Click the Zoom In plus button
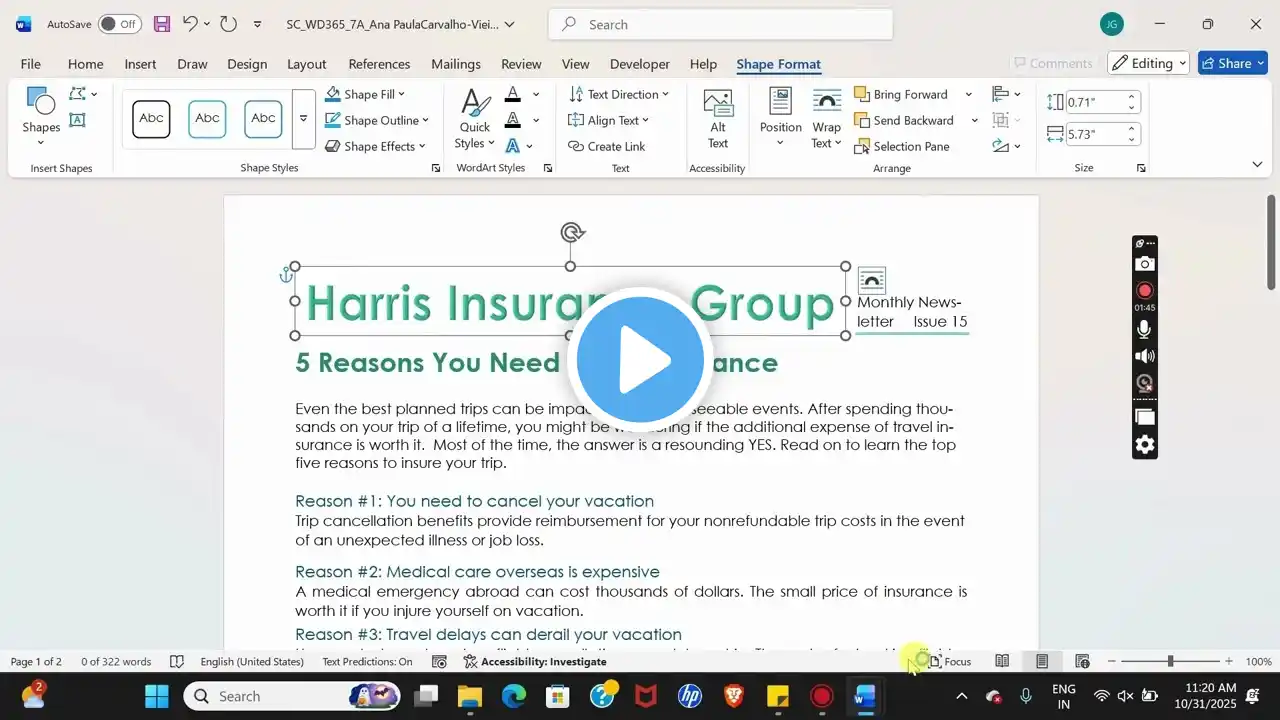Screen dimensions: 1280x720 pyautogui.click(x=1229, y=661)
